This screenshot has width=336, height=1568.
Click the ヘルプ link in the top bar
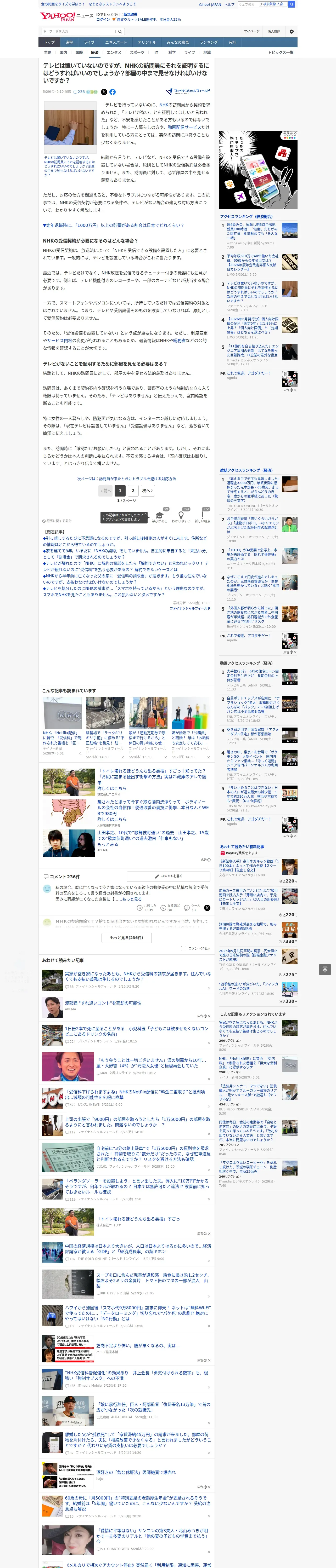(x=229, y=4)
